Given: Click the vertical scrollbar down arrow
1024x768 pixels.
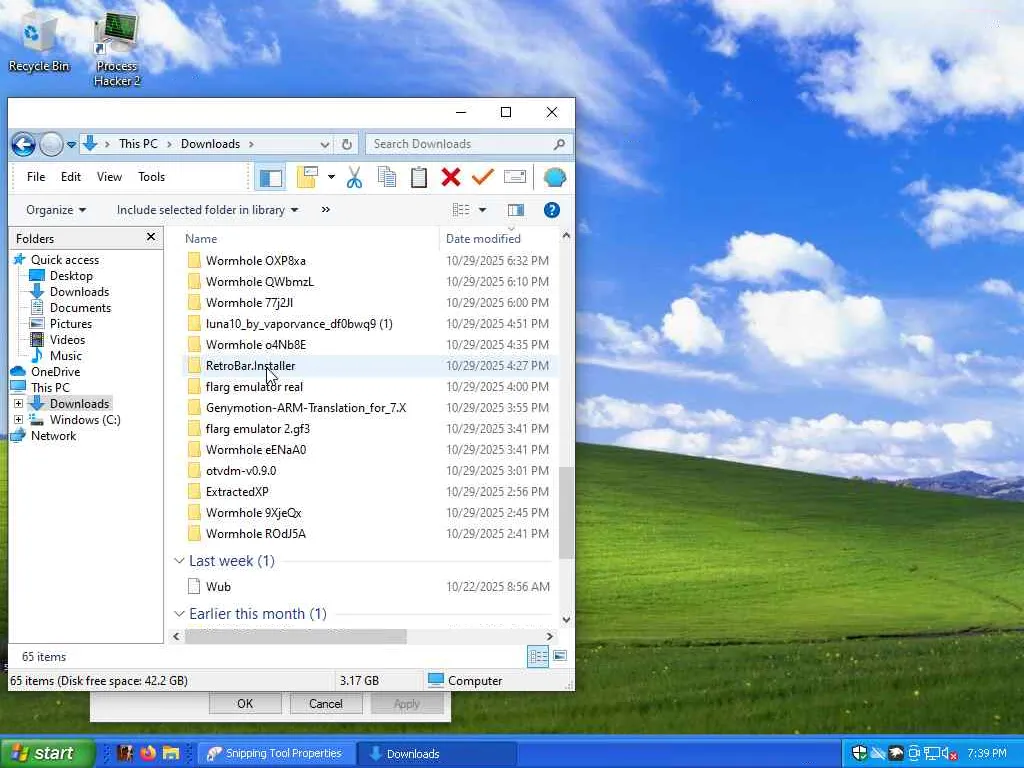Looking at the screenshot, I should [x=566, y=619].
